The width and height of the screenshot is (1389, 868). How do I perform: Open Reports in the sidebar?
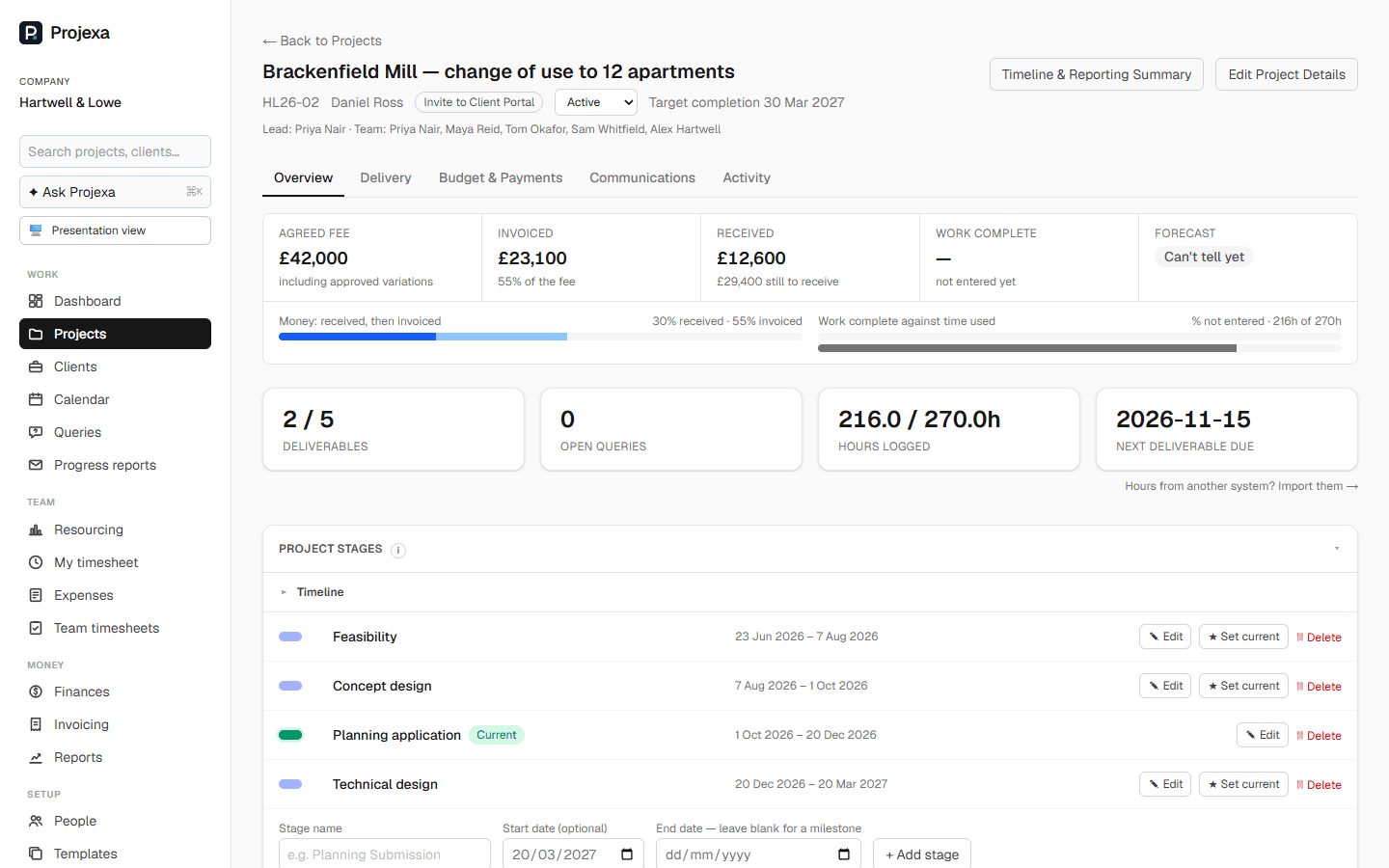(115, 757)
